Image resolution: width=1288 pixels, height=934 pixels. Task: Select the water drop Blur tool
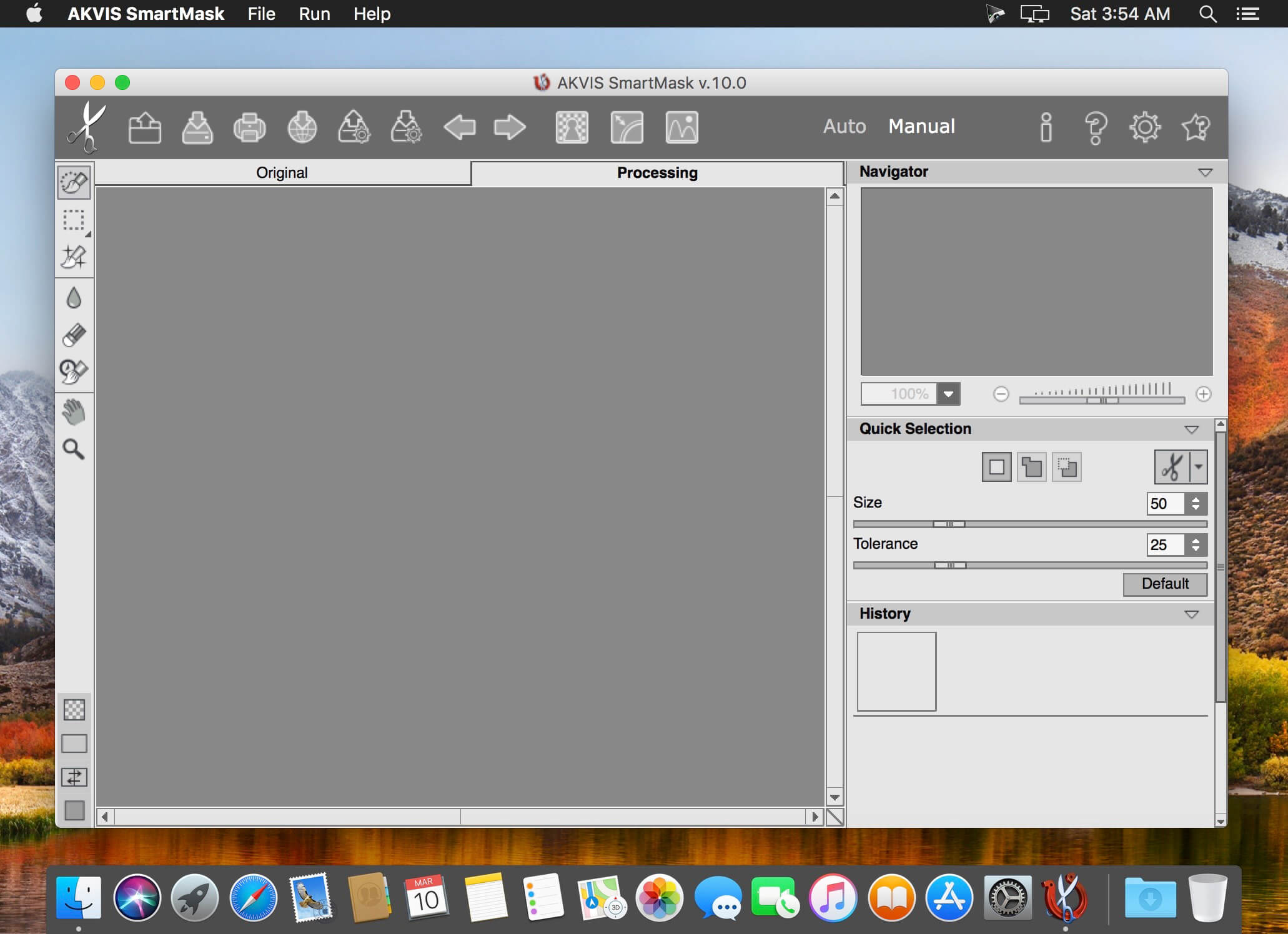tap(74, 298)
